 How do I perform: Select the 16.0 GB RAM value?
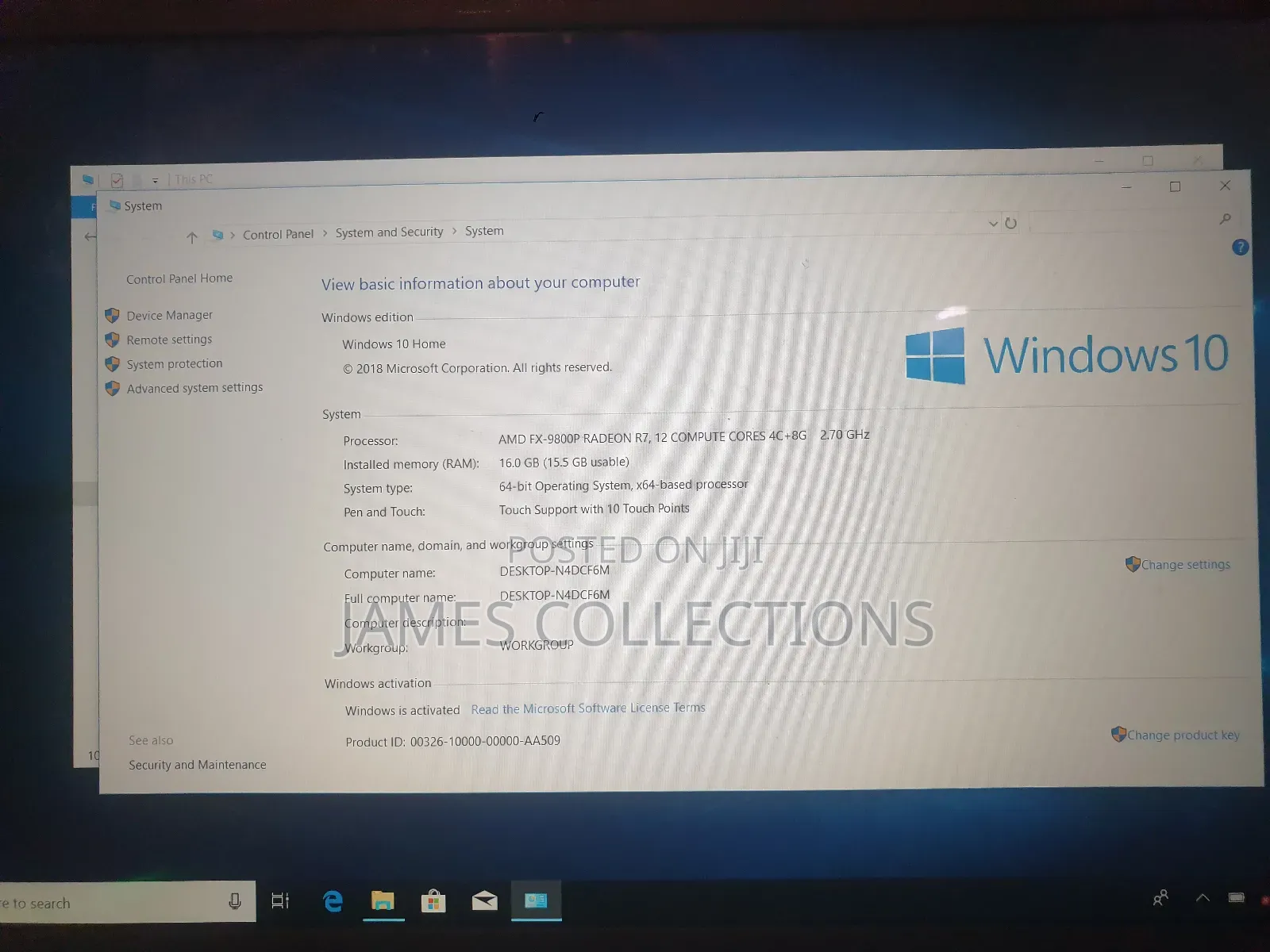point(564,462)
